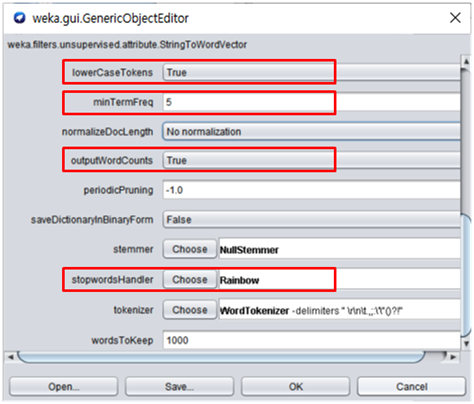
Task: Click the Cancel button
Action: [411, 387]
